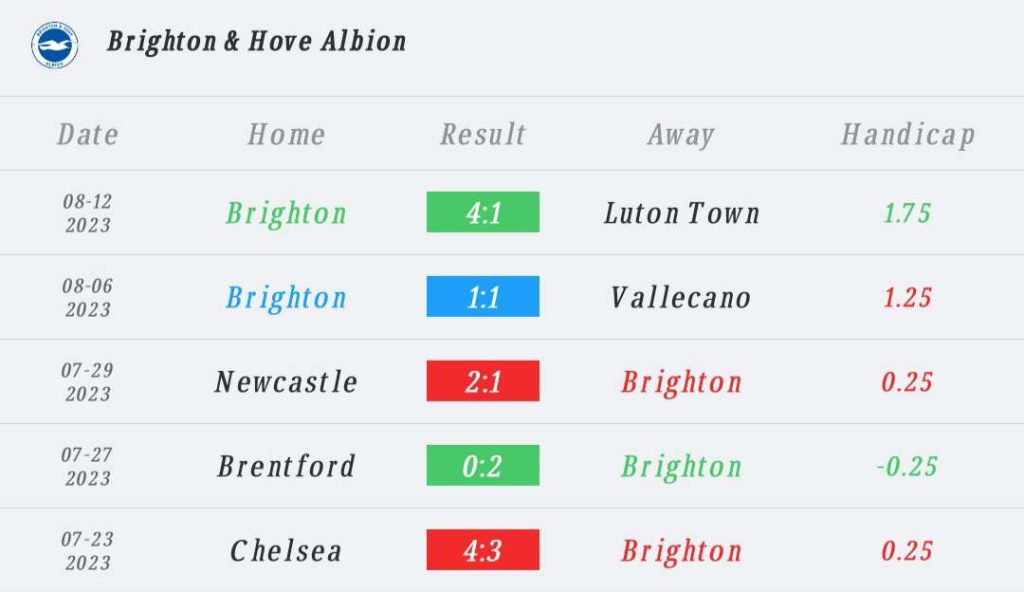Click the Brentford team name
This screenshot has height=592, width=1024.
coord(286,466)
